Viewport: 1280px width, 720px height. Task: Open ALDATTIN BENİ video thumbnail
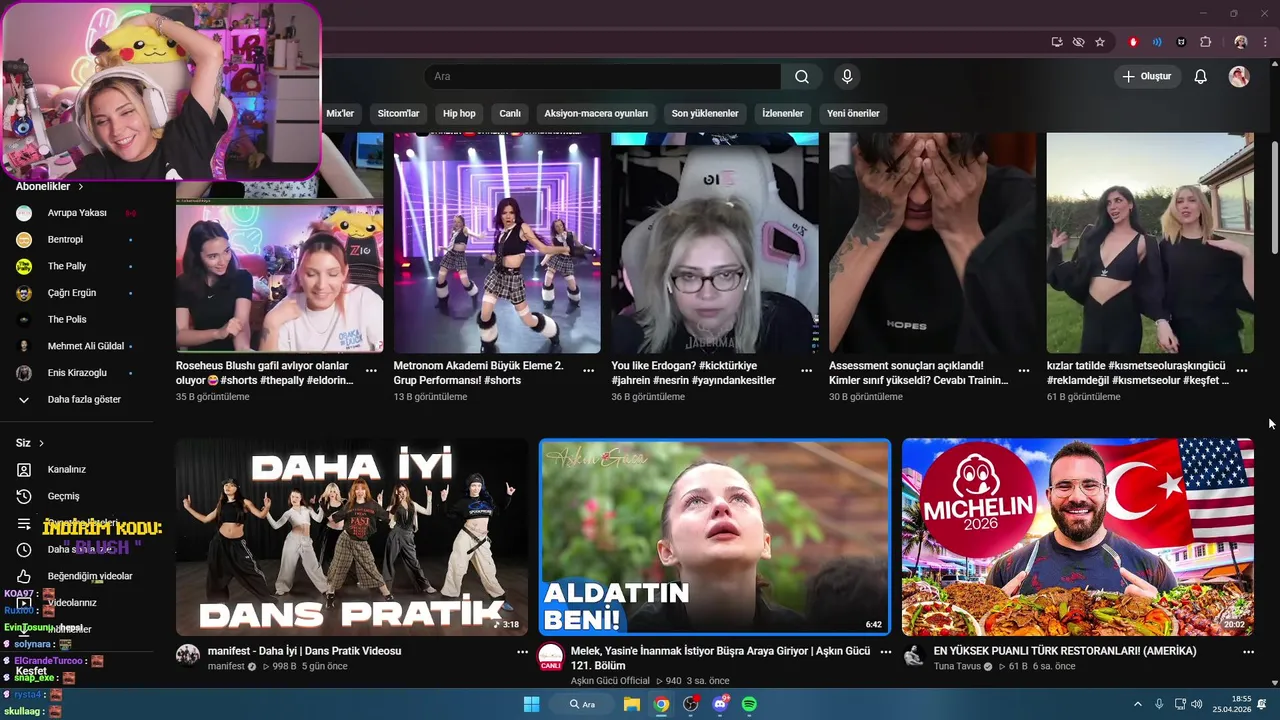pyautogui.click(x=715, y=537)
